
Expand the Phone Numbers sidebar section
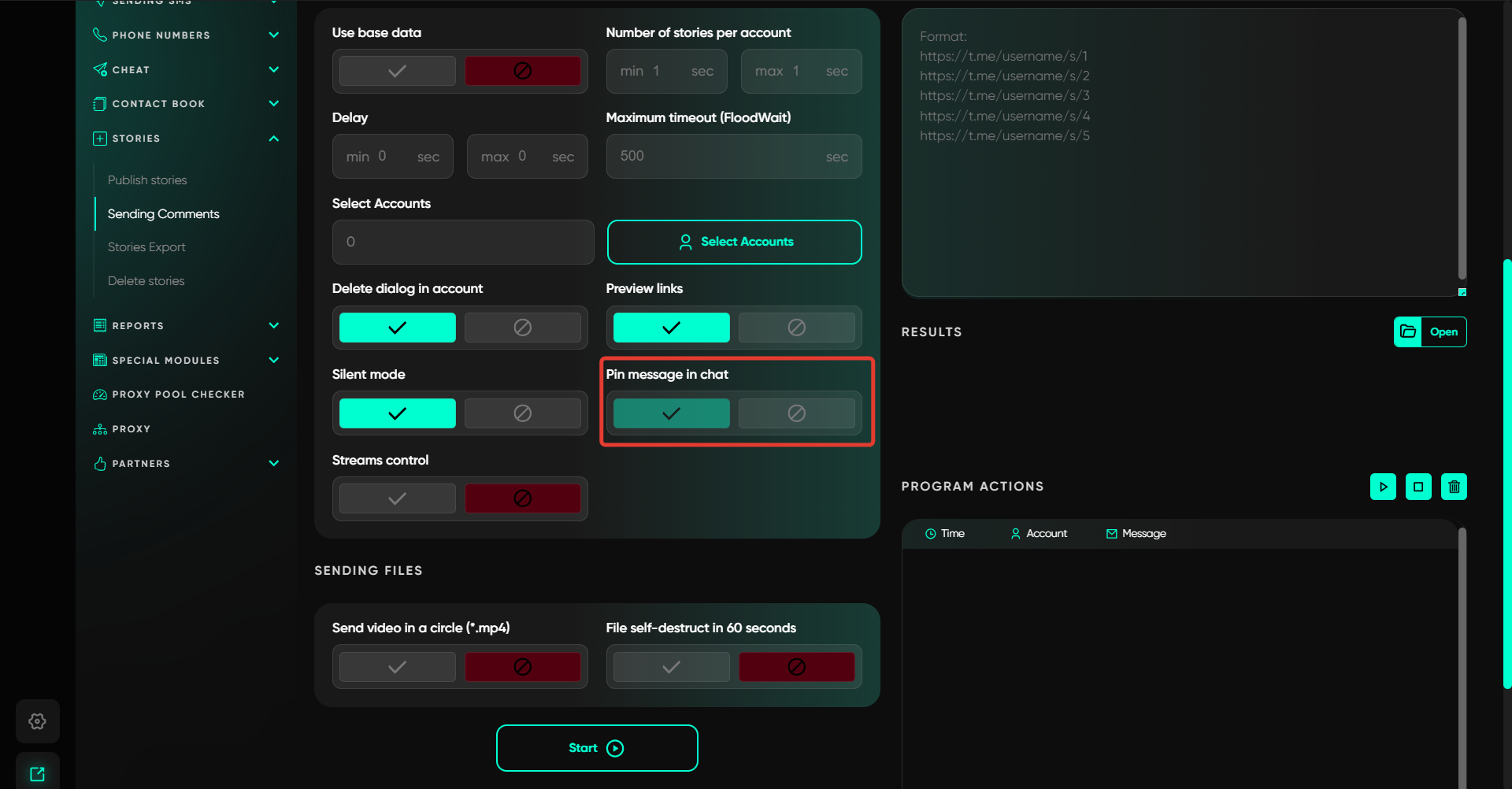tap(273, 35)
